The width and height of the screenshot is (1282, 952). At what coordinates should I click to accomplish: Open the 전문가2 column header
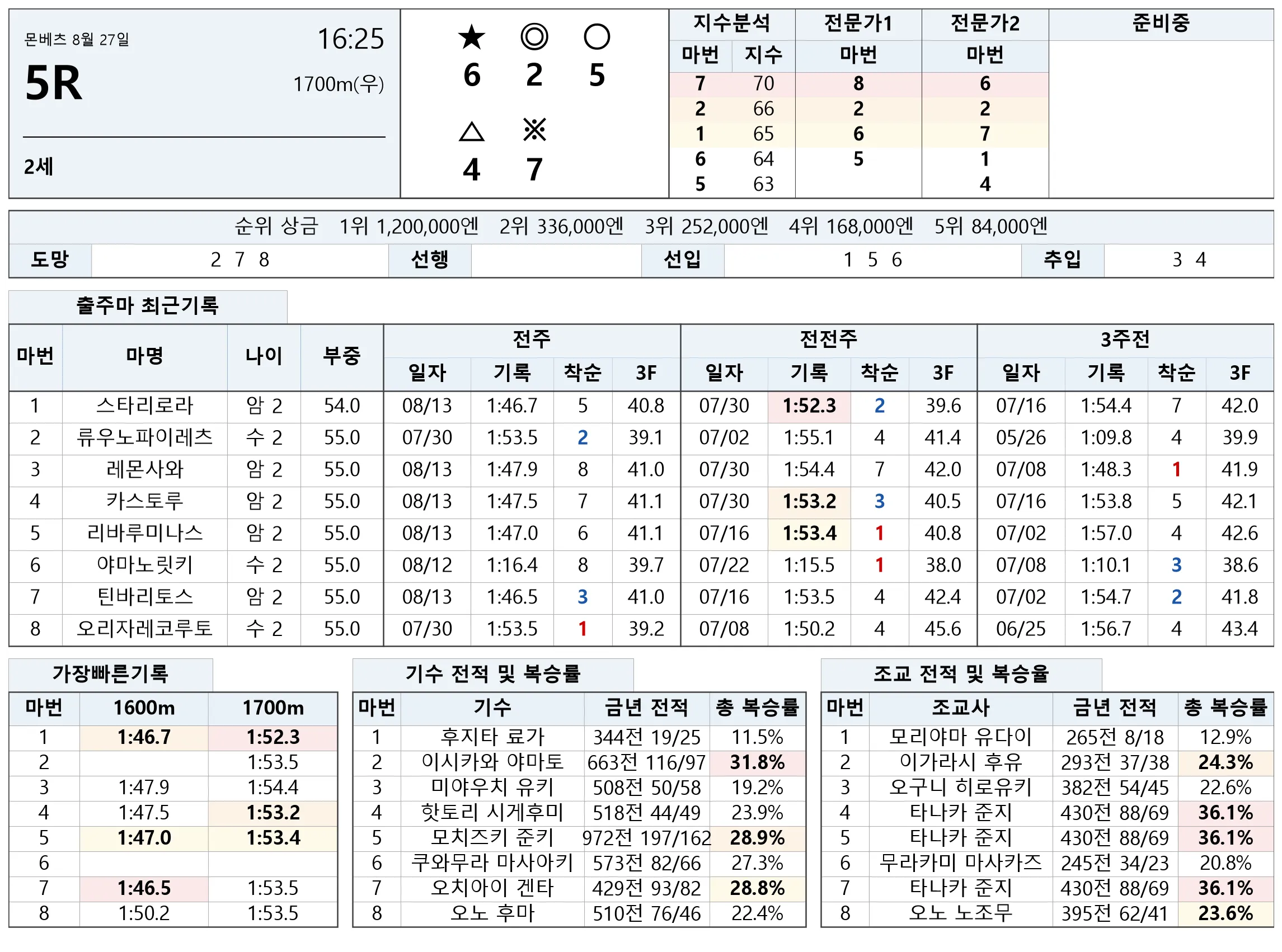984,23
